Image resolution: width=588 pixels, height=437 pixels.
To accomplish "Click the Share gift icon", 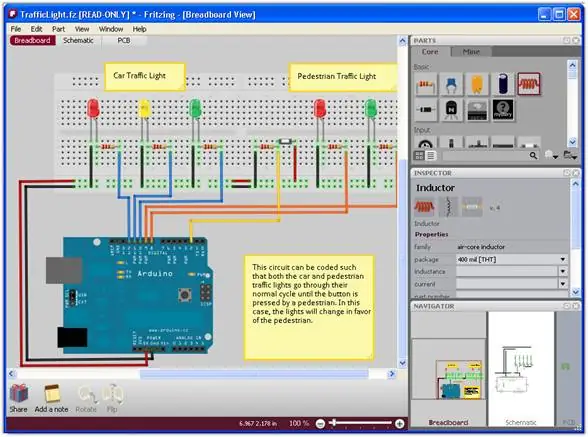I will click(18, 394).
